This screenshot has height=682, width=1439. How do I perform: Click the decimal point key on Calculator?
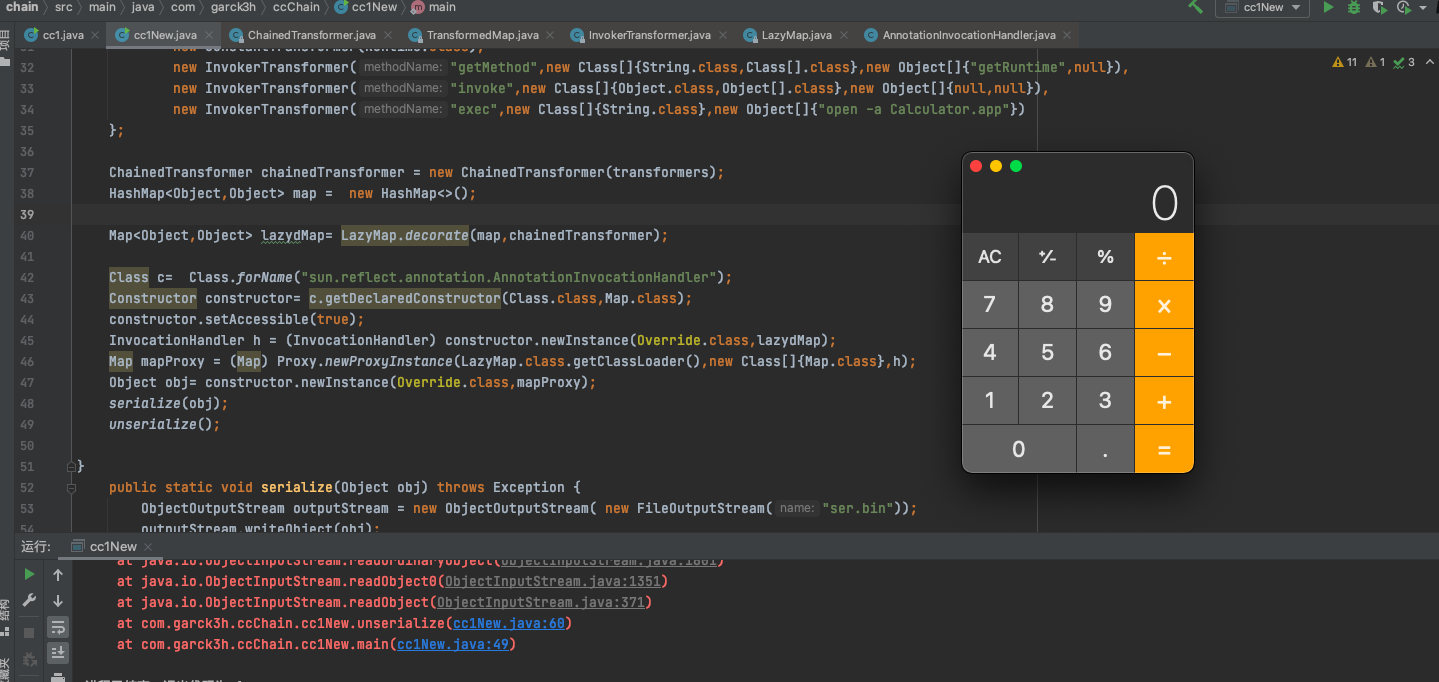pos(1105,450)
